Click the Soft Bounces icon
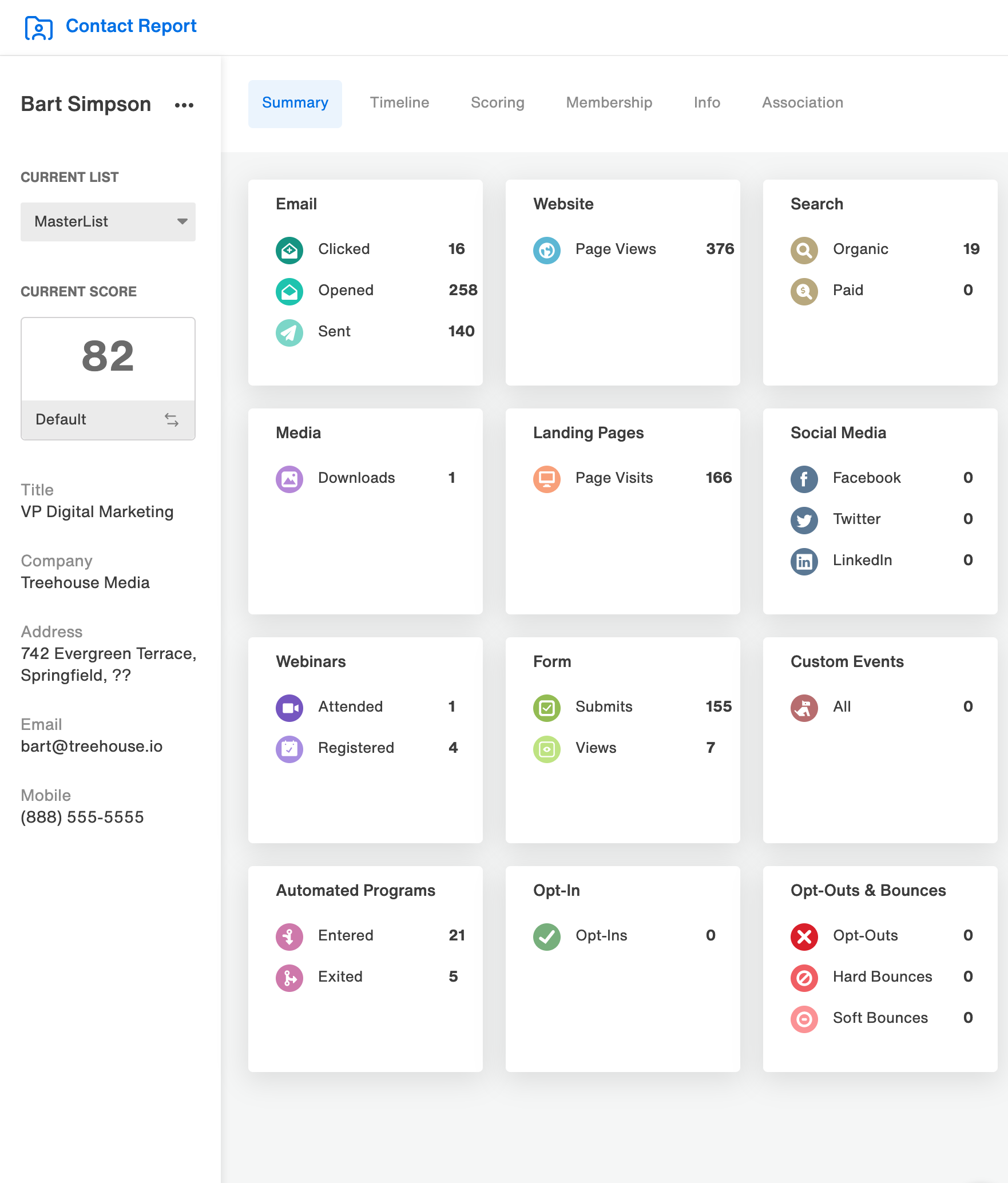The height and width of the screenshot is (1183, 1008). [x=804, y=1019]
